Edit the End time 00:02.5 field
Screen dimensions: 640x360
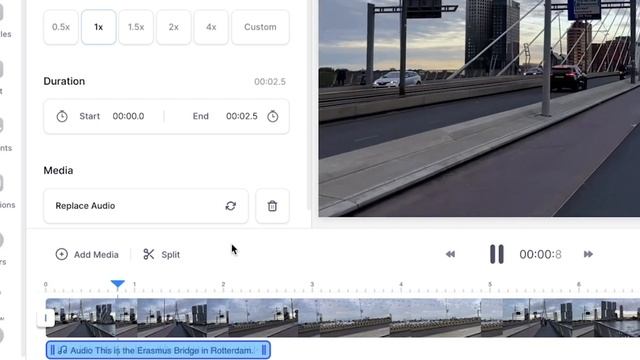[x=242, y=116]
